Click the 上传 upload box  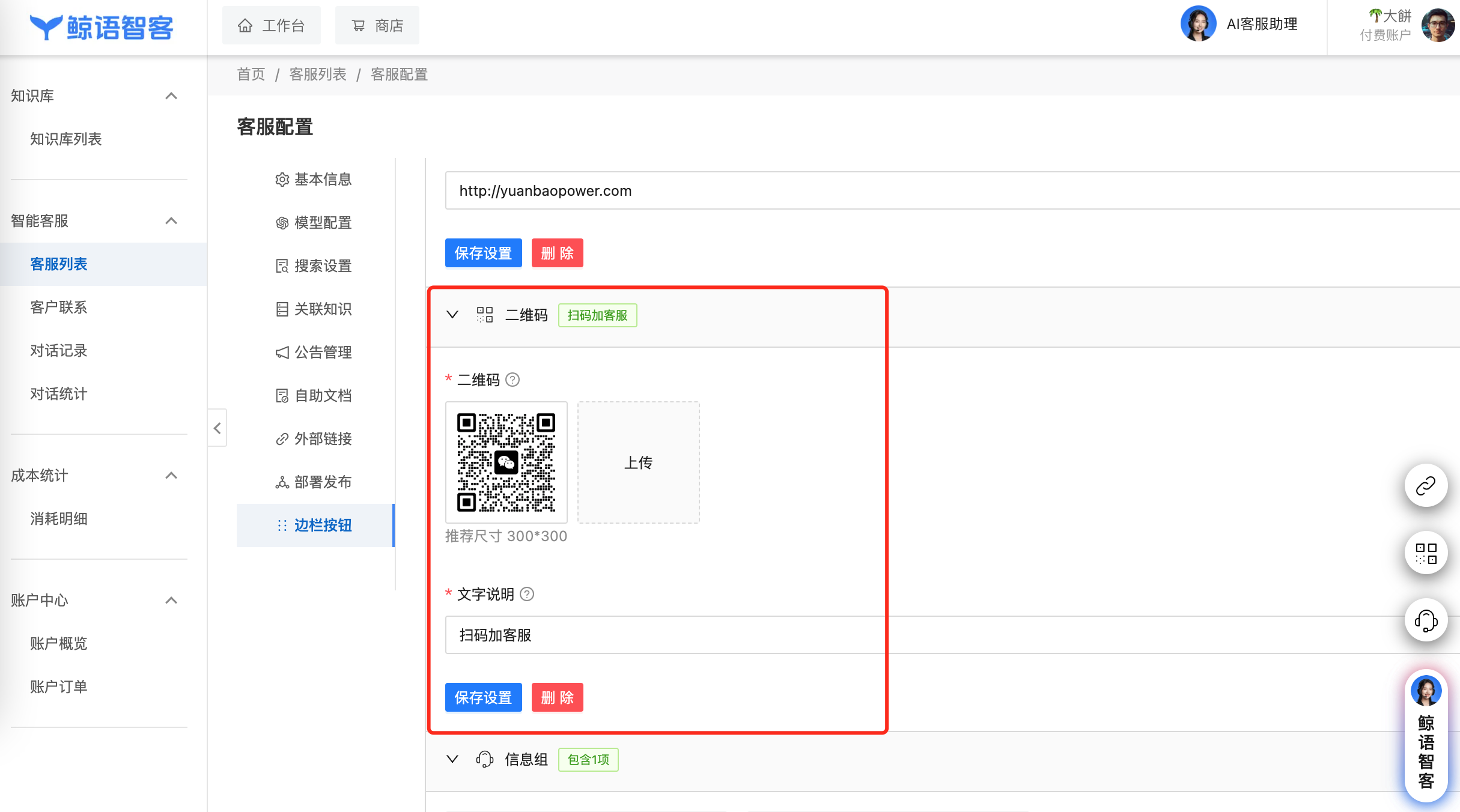[x=638, y=462]
